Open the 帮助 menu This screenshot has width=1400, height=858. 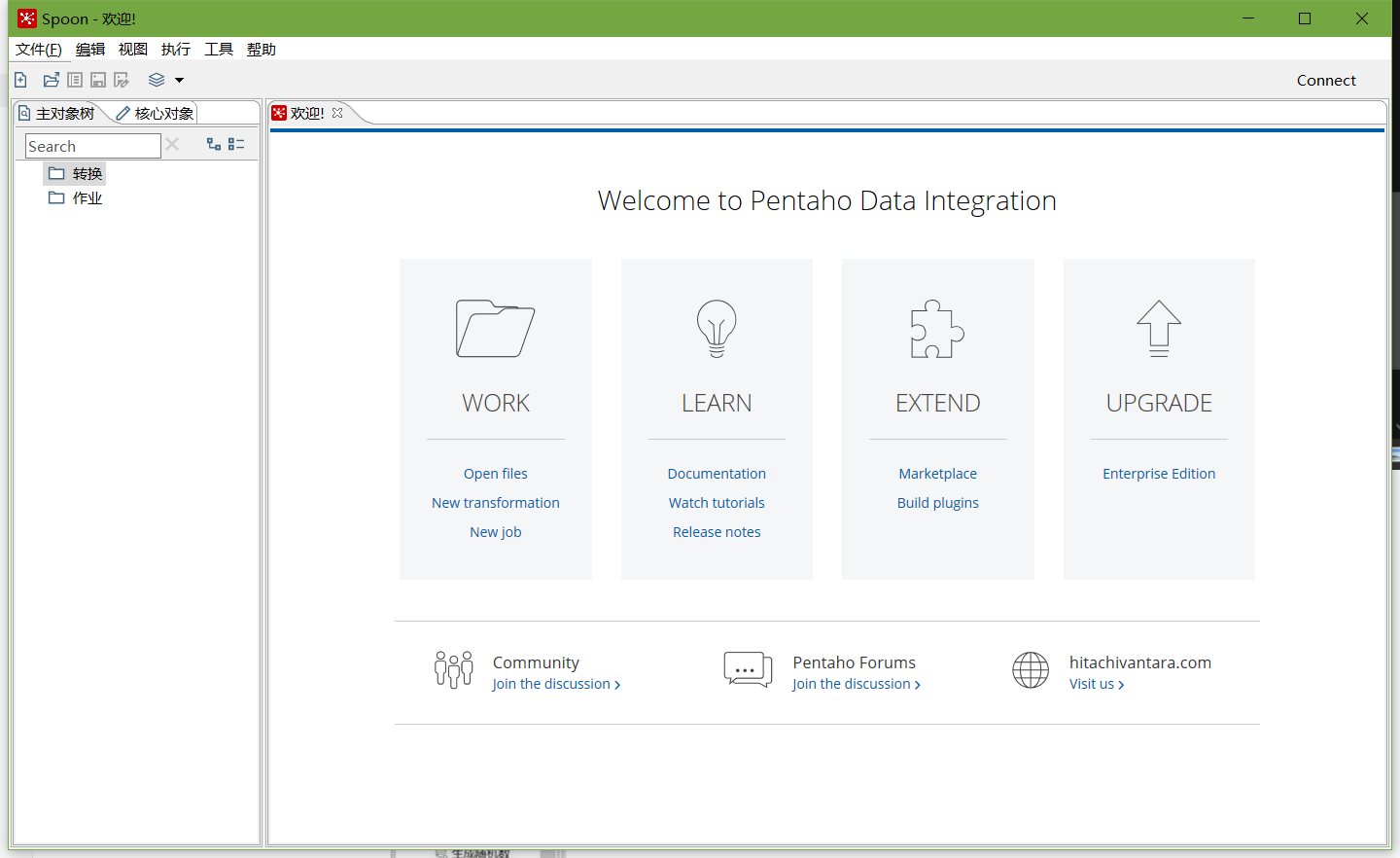point(262,50)
